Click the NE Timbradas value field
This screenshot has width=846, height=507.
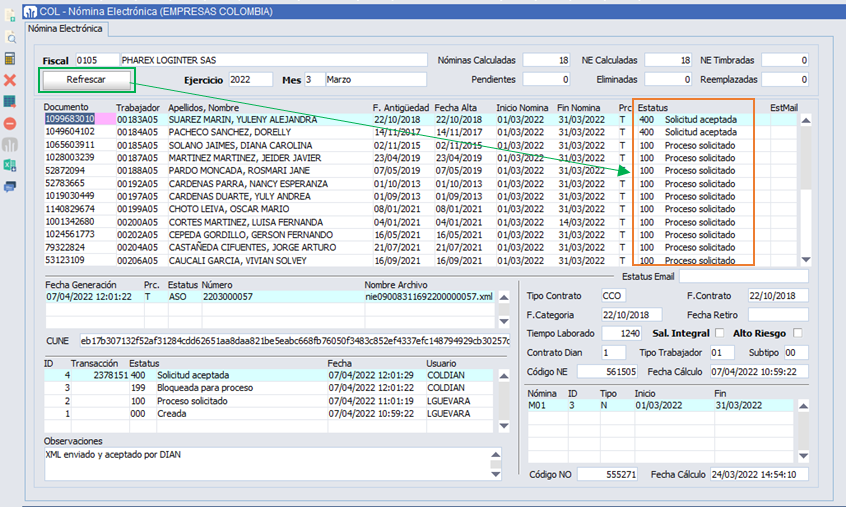point(785,60)
